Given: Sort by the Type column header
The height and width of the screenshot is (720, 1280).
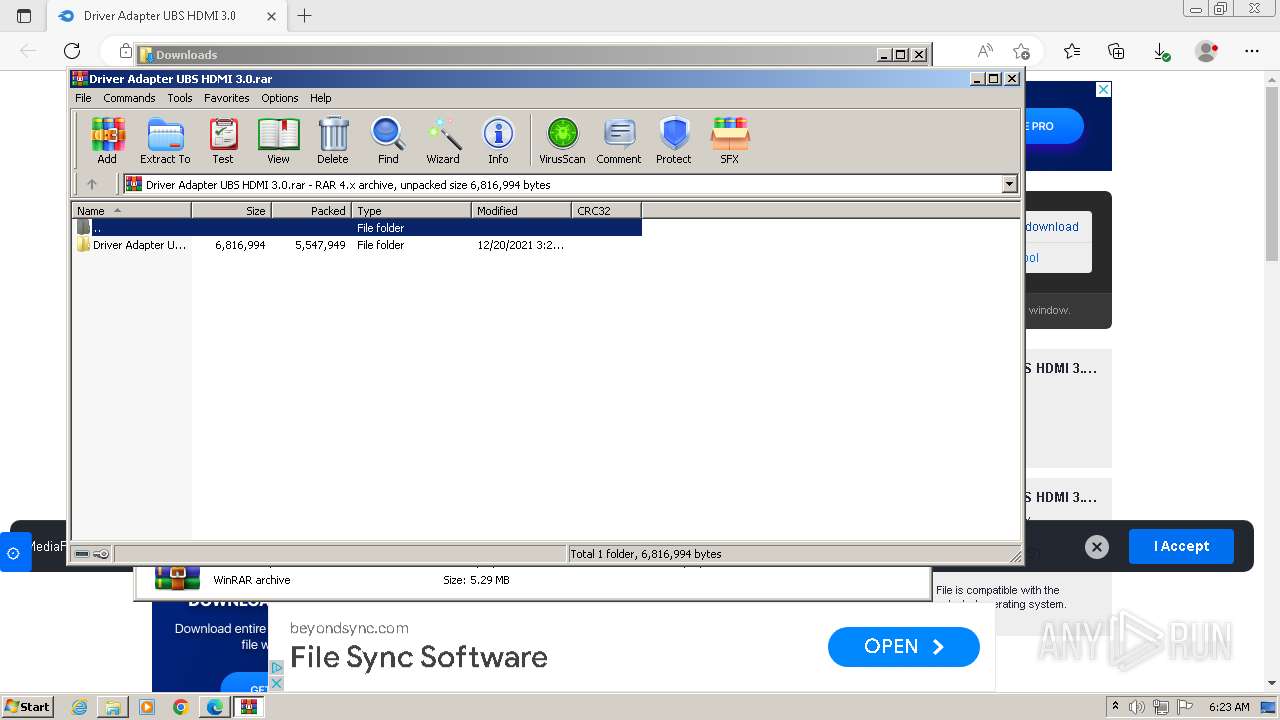Looking at the screenshot, I should (411, 210).
